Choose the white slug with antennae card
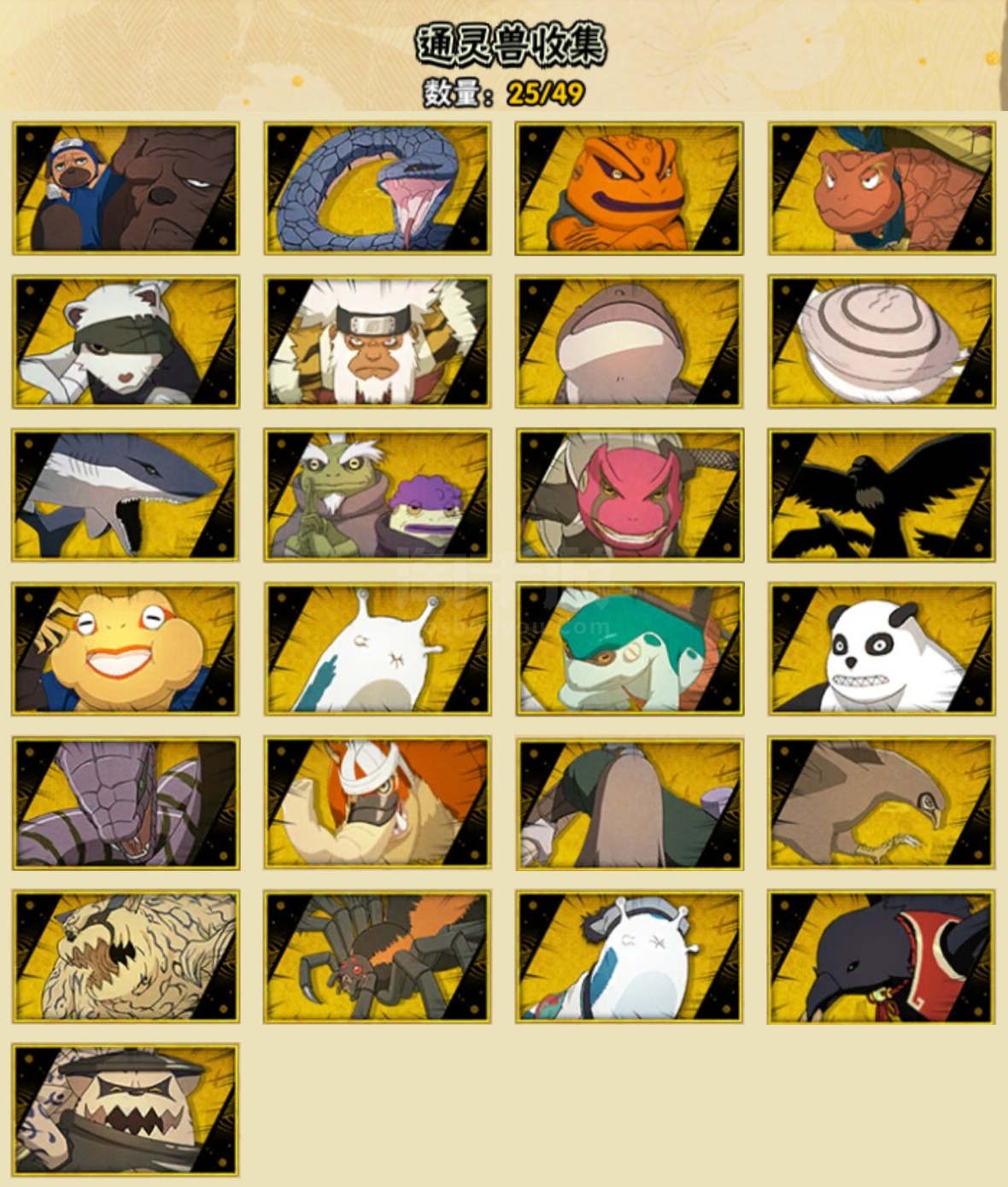Image resolution: width=1008 pixels, height=1187 pixels. click(378, 649)
